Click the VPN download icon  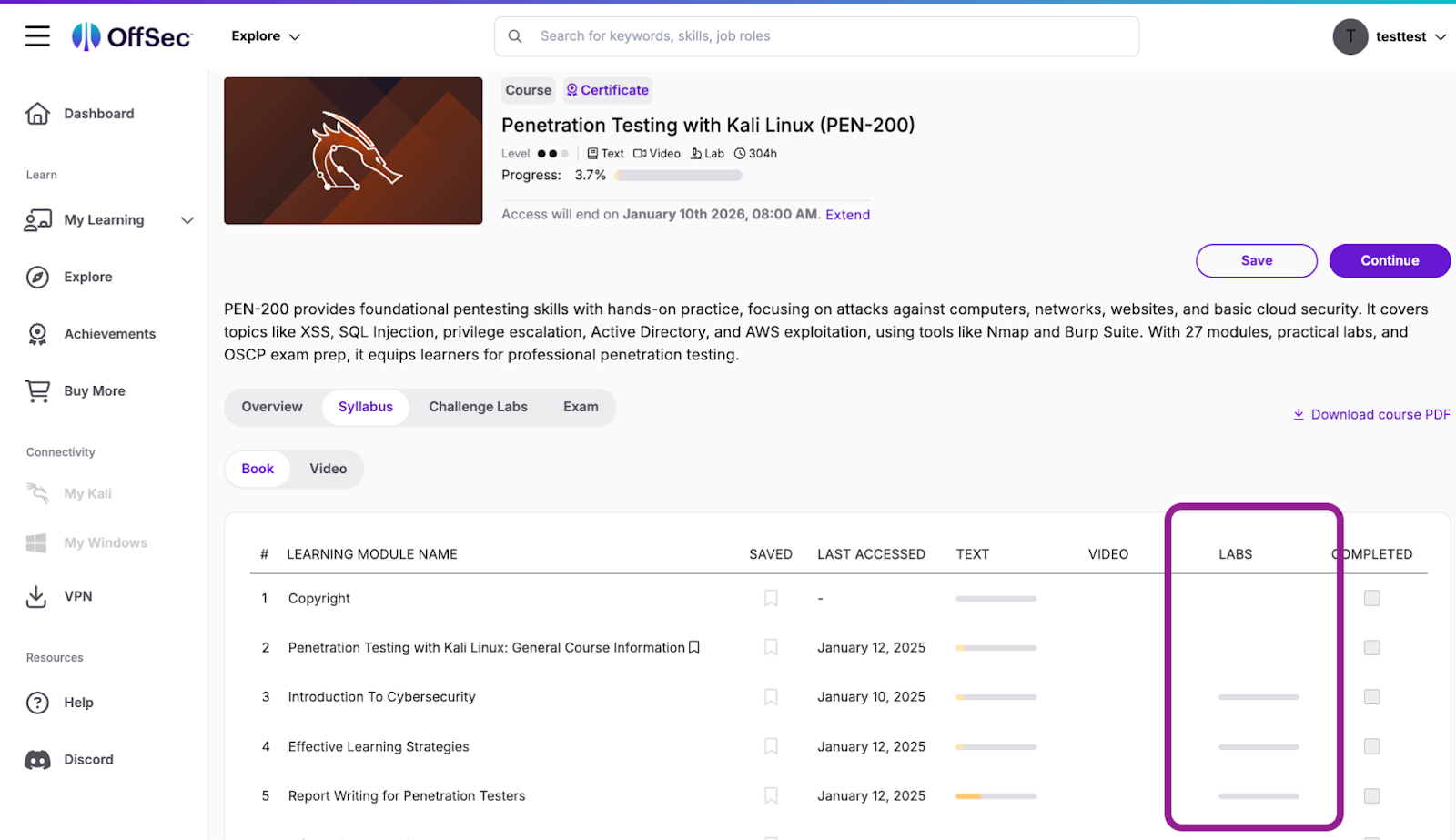[x=36, y=597]
